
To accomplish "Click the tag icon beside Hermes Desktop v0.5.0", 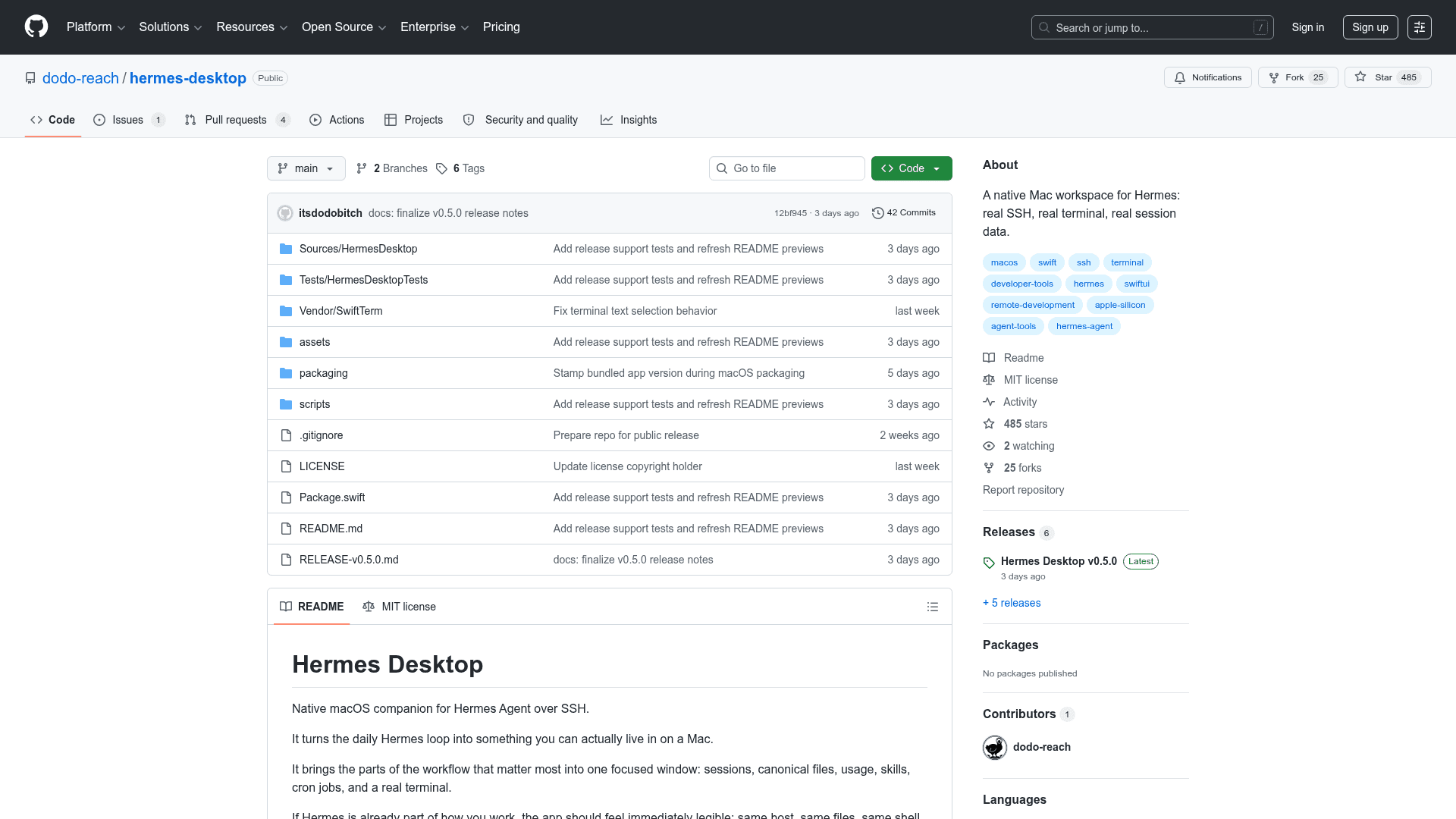I will 988,562.
